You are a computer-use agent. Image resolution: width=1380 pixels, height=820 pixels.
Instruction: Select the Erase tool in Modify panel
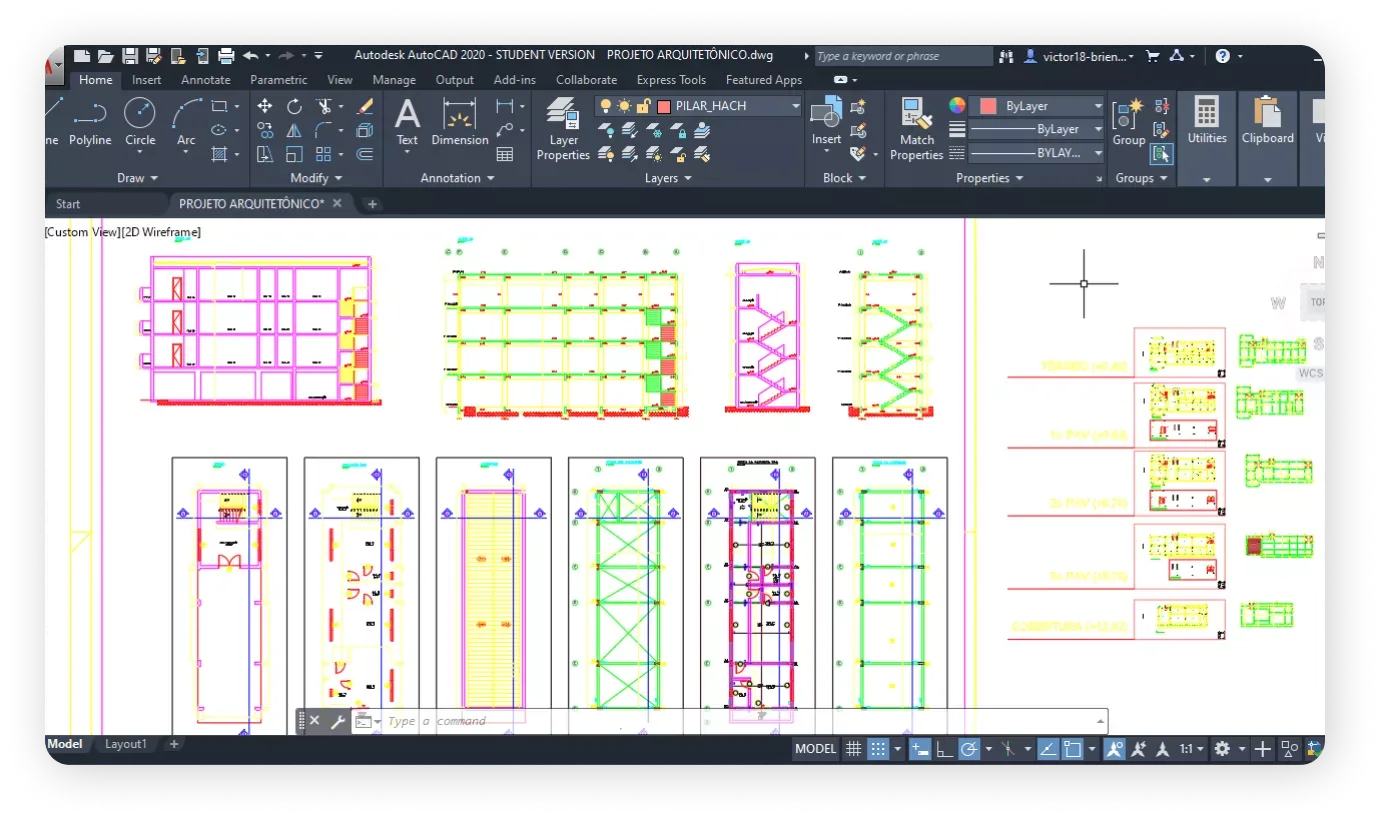point(365,106)
